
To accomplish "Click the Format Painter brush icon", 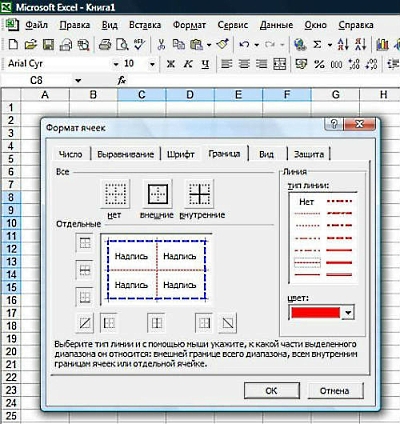I will 222,44.
